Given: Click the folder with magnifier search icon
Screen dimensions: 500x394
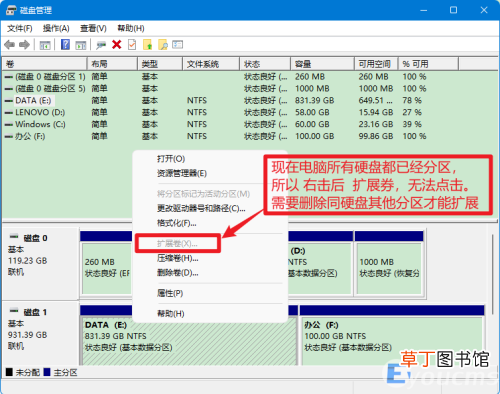Looking at the screenshot, I should [x=163, y=44].
